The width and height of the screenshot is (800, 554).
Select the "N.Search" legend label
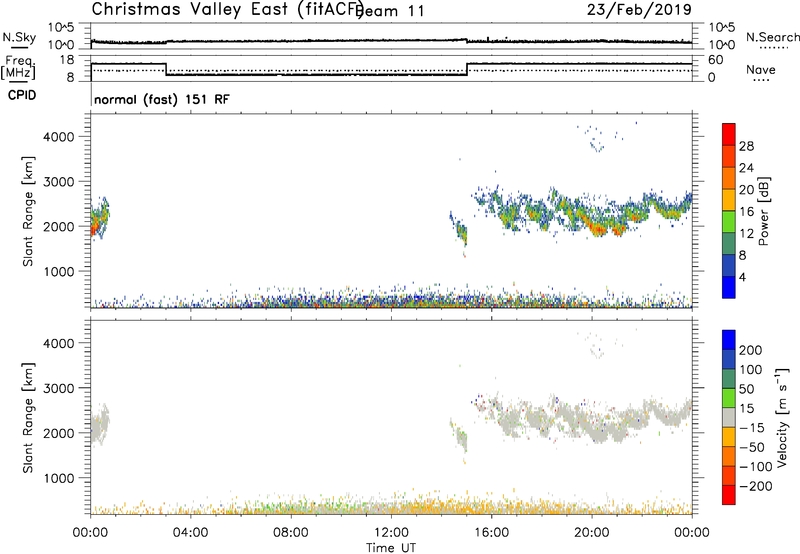click(x=772, y=37)
